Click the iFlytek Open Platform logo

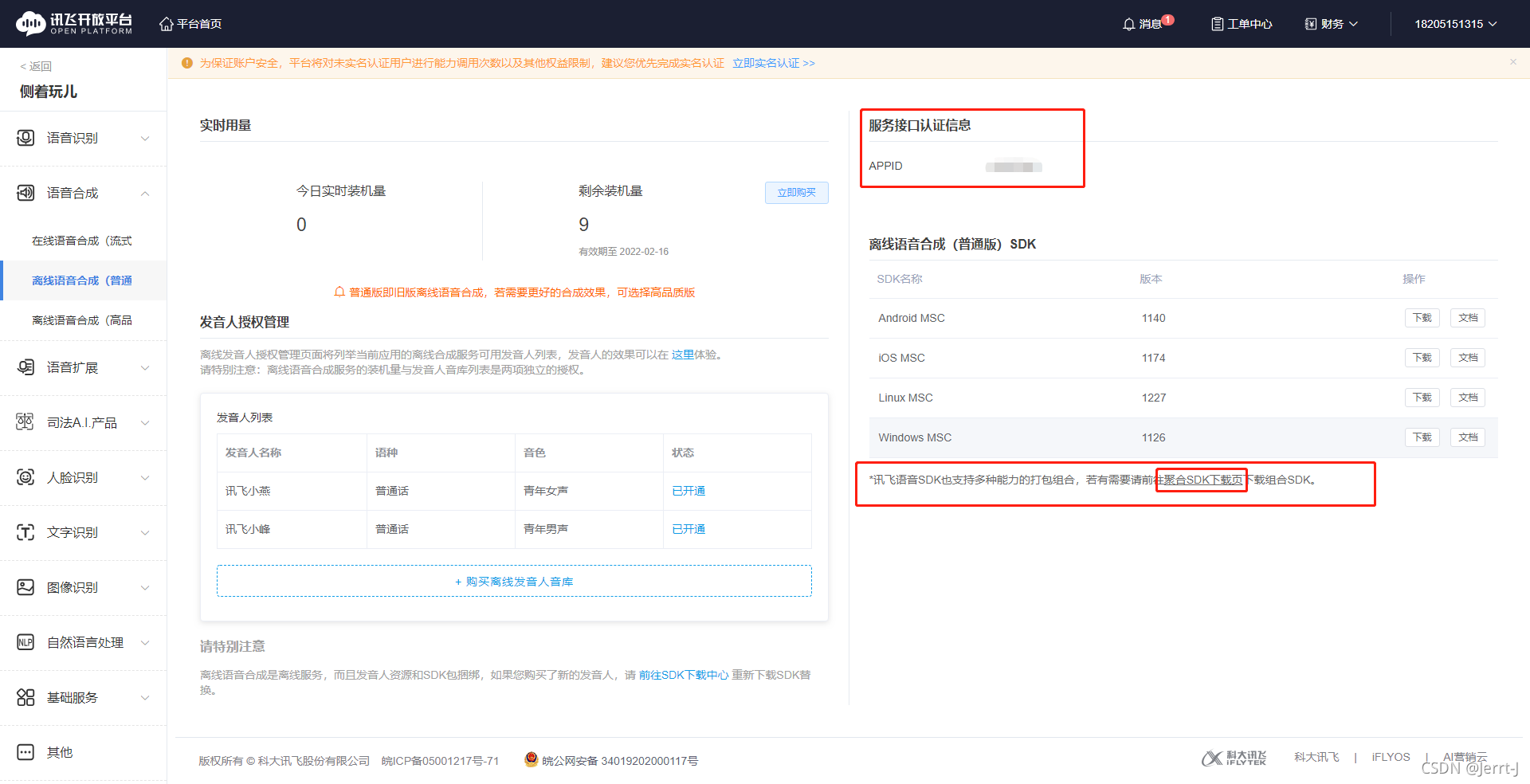74,24
